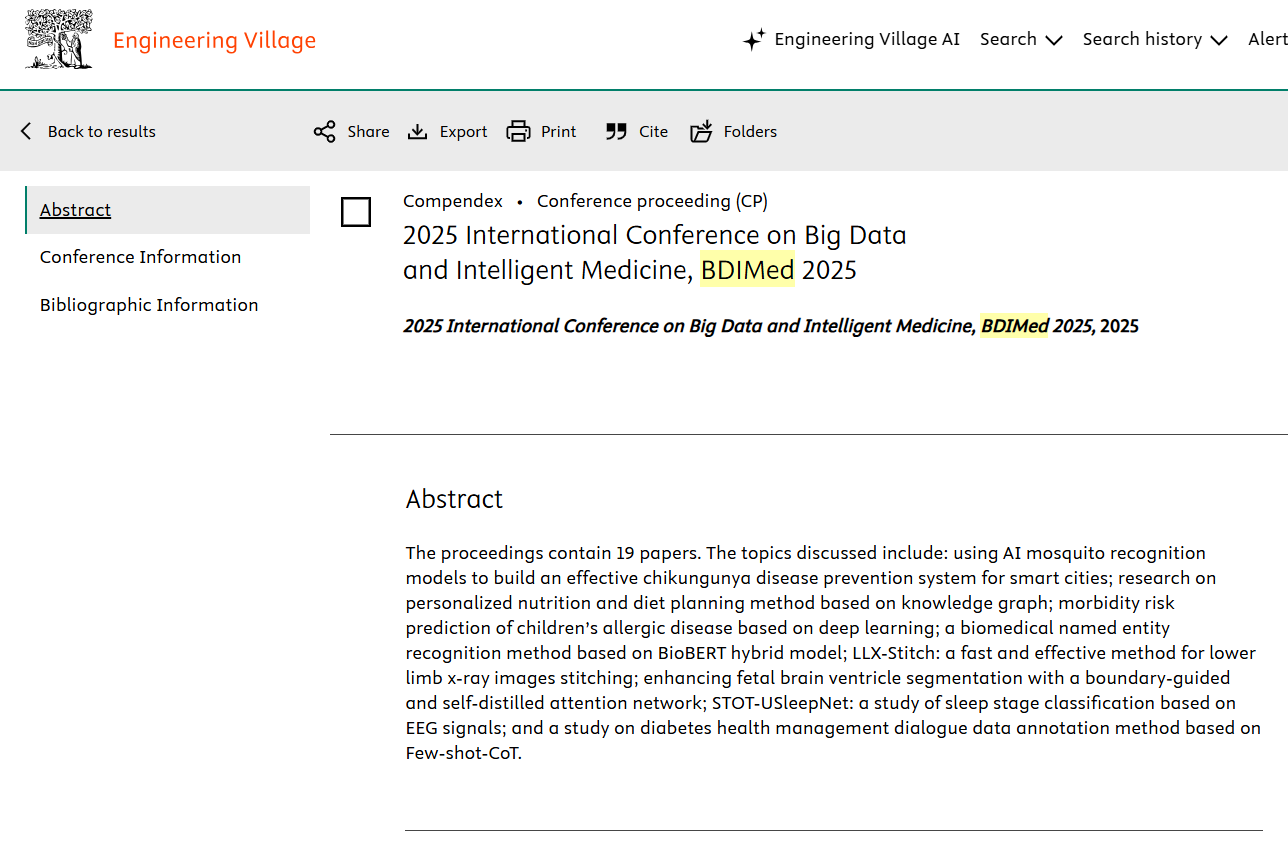Click the Back to results arrow
The width and height of the screenshot is (1288, 858).
[x=26, y=132]
